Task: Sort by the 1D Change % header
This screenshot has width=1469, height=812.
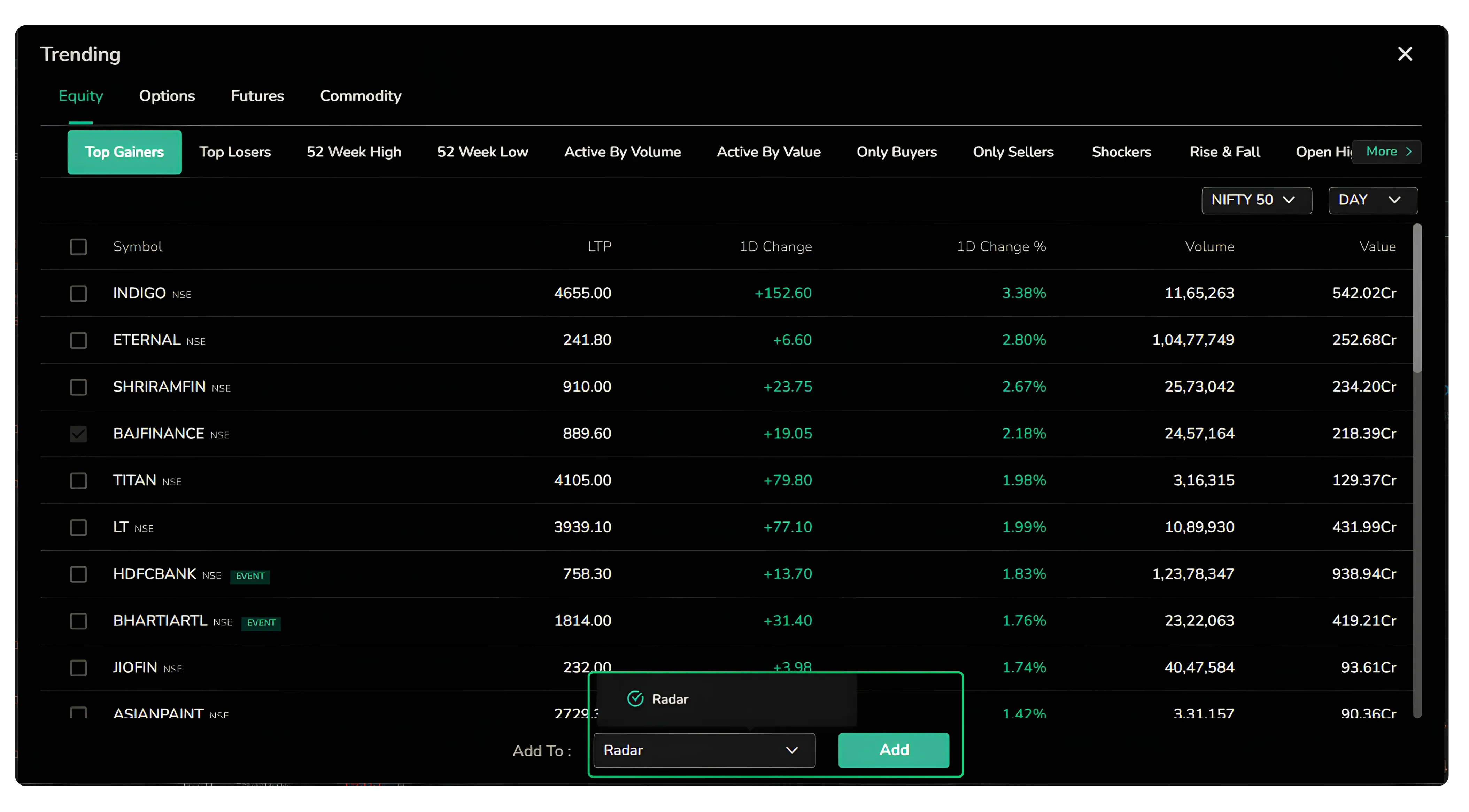Action: [1002, 247]
